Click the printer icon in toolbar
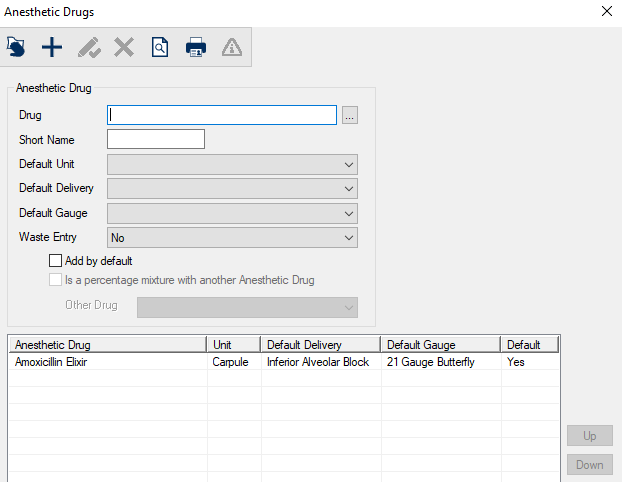Image resolution: width=622 pixels, height=482 pixels. [x=196, y=46]
